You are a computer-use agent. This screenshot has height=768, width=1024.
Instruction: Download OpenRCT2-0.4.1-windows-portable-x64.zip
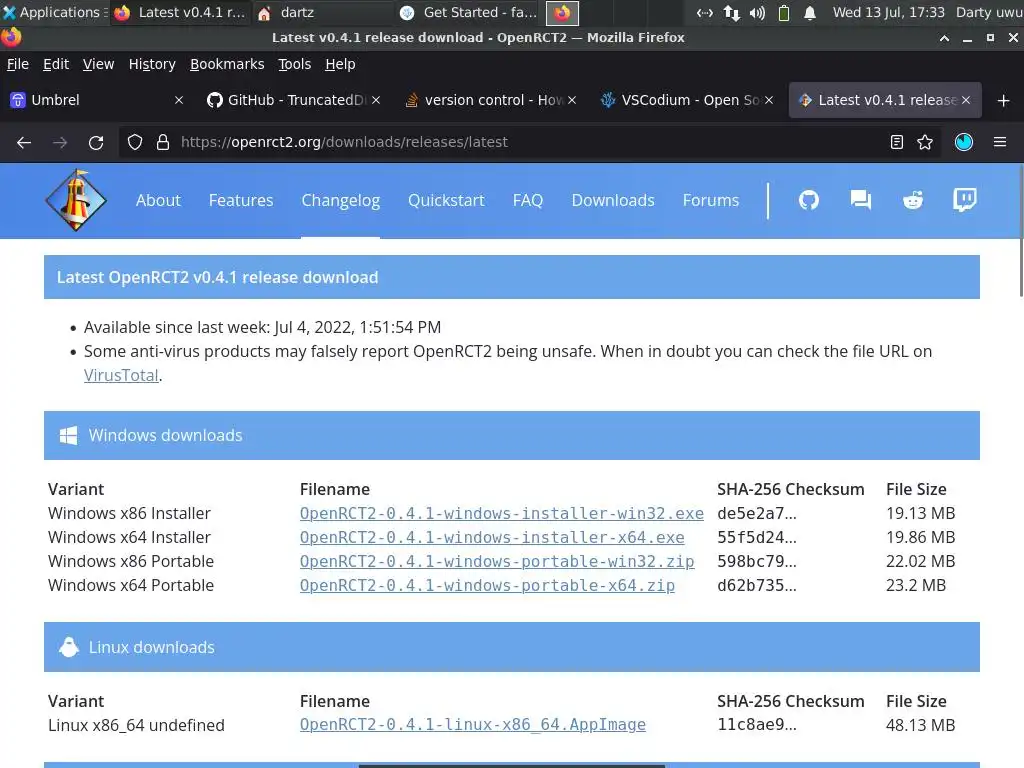click(x=487, y=585)
